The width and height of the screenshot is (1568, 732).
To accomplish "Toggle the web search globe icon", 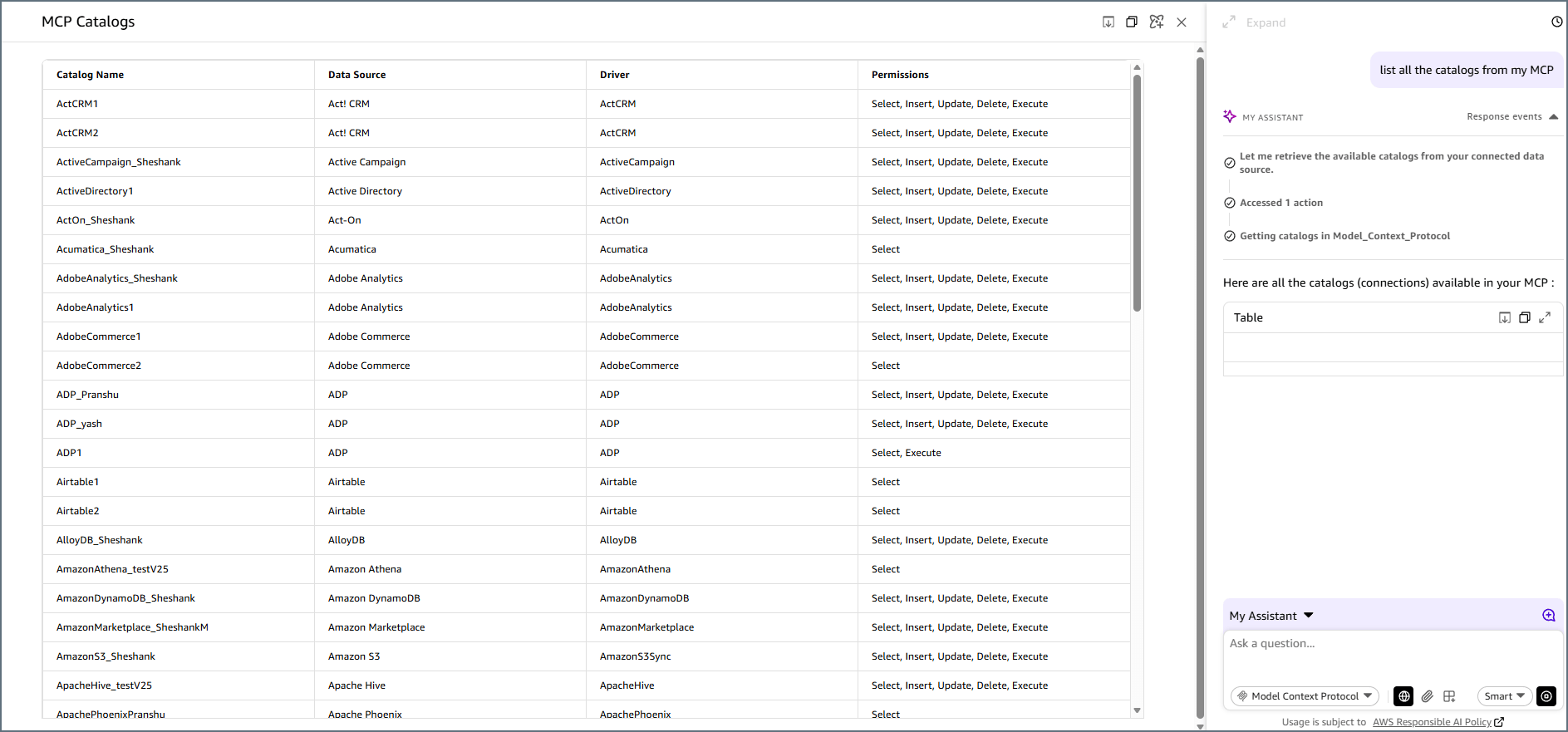I will click(x=1403, y=696).
